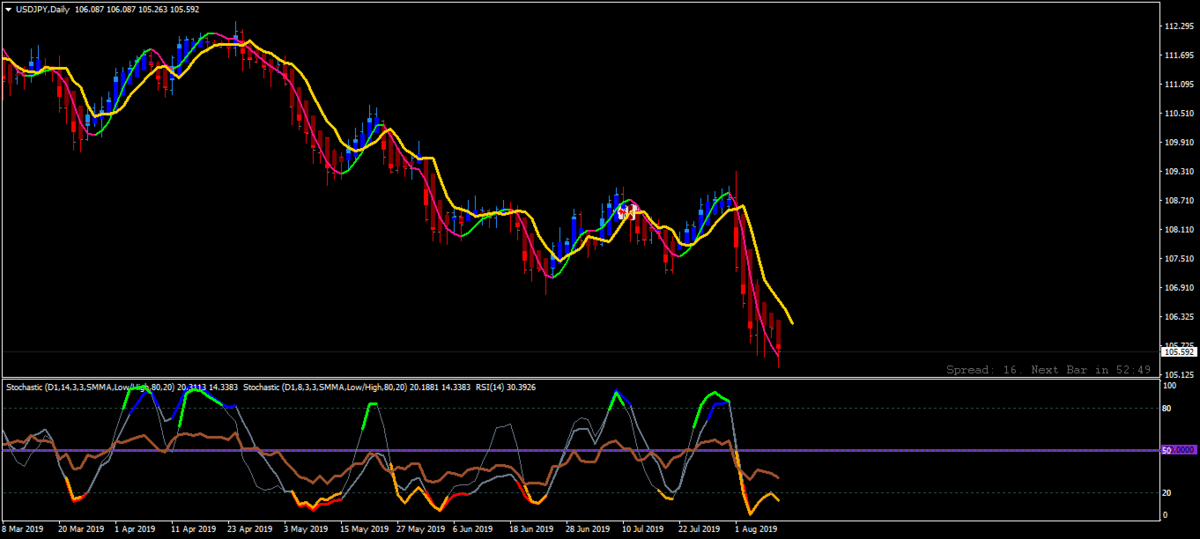Select the purple 50.00000 level label
Screen dimensions: 1200x539
1179,451
